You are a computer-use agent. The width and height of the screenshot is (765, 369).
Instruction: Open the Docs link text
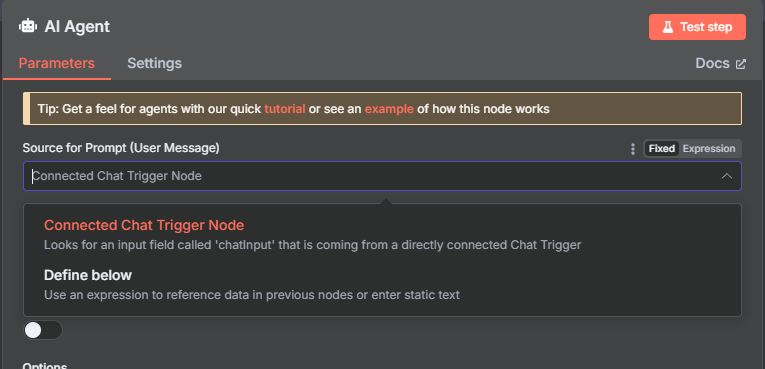(x=712, y=63)
